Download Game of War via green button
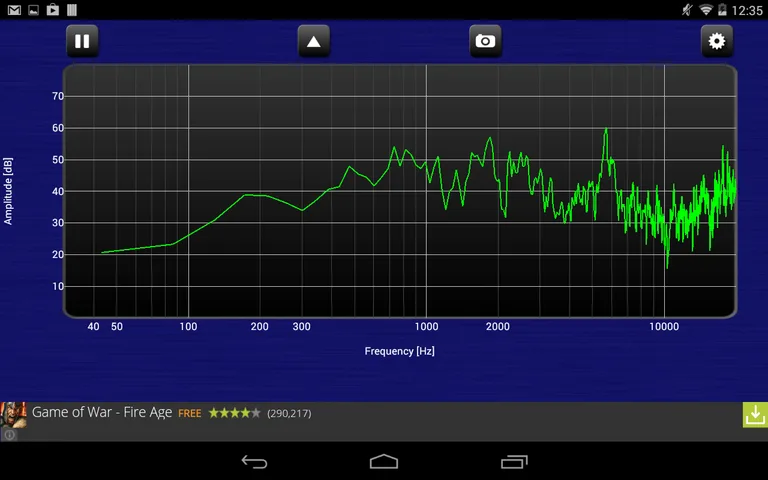 click(x=755, y=415)
